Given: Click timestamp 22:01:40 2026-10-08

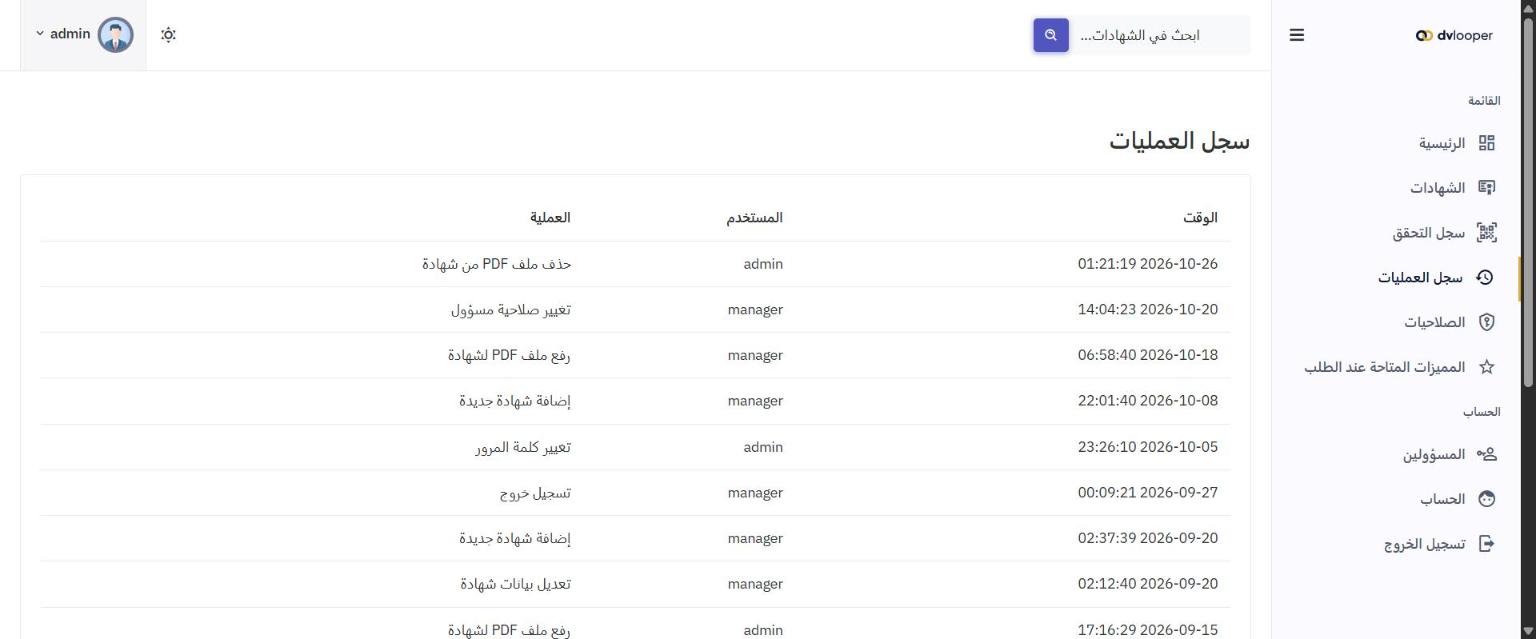Looking at the screenshot, I should pos(1148,401).
